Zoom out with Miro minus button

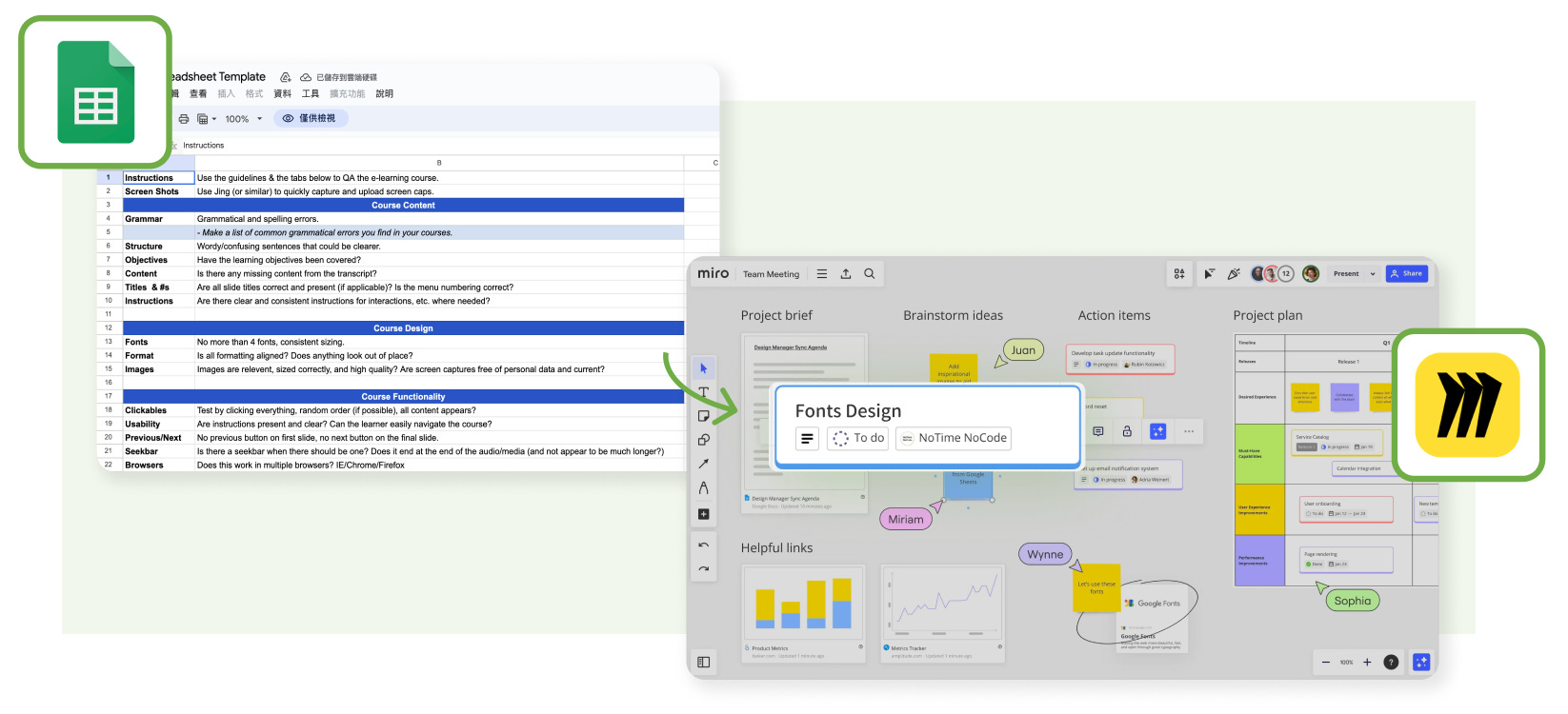1326,663
